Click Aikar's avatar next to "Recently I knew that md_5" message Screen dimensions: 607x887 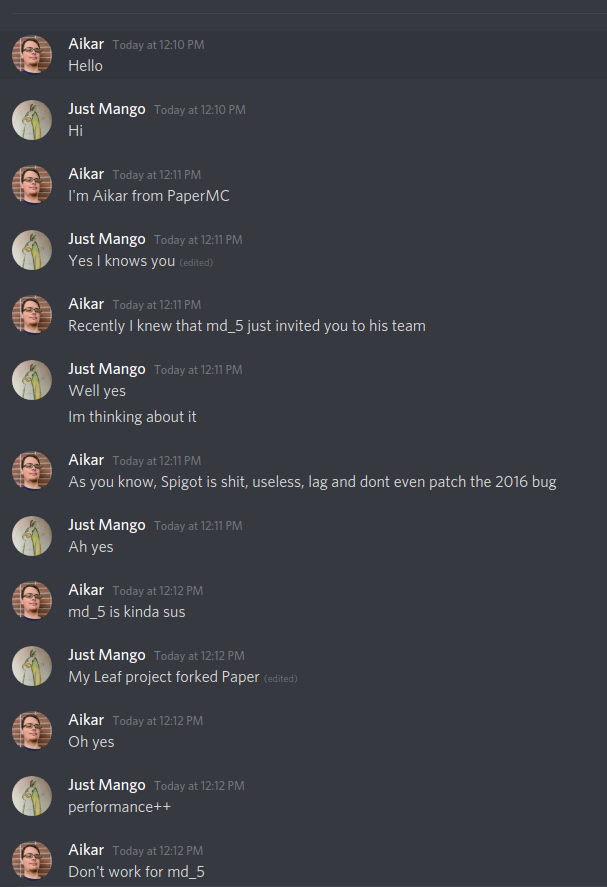point(32,315)
